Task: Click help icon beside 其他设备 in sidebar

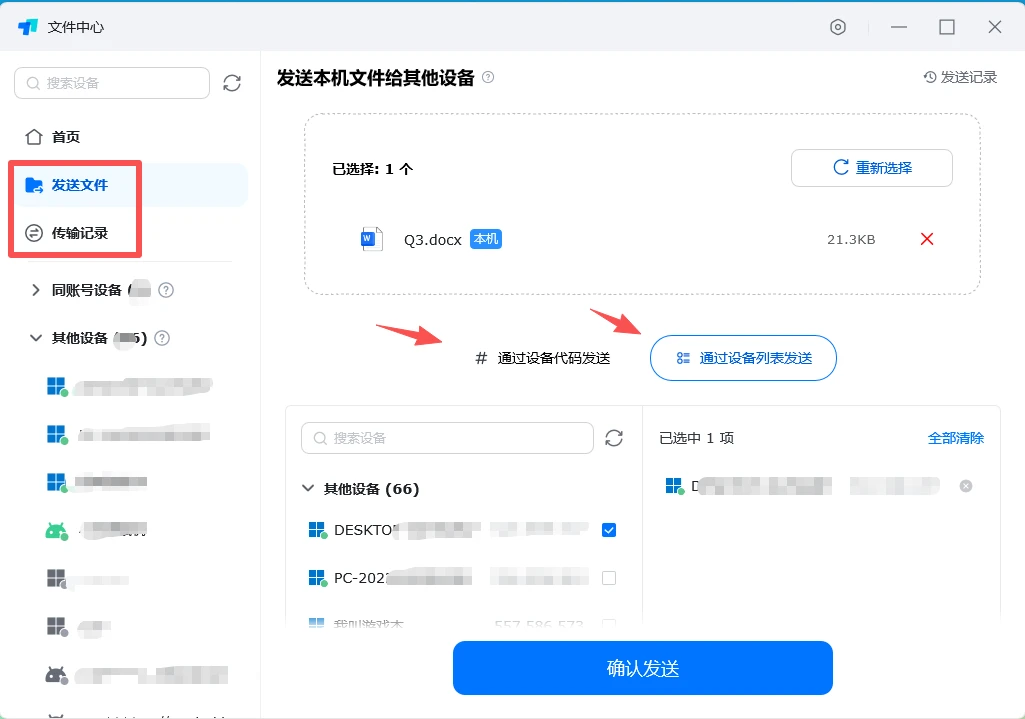Action: tap(161, 338)
